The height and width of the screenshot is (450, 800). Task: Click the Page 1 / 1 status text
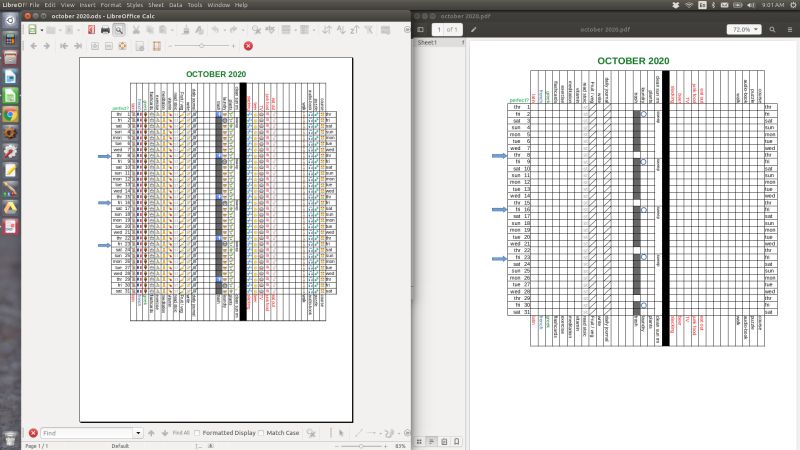[37, 446]
